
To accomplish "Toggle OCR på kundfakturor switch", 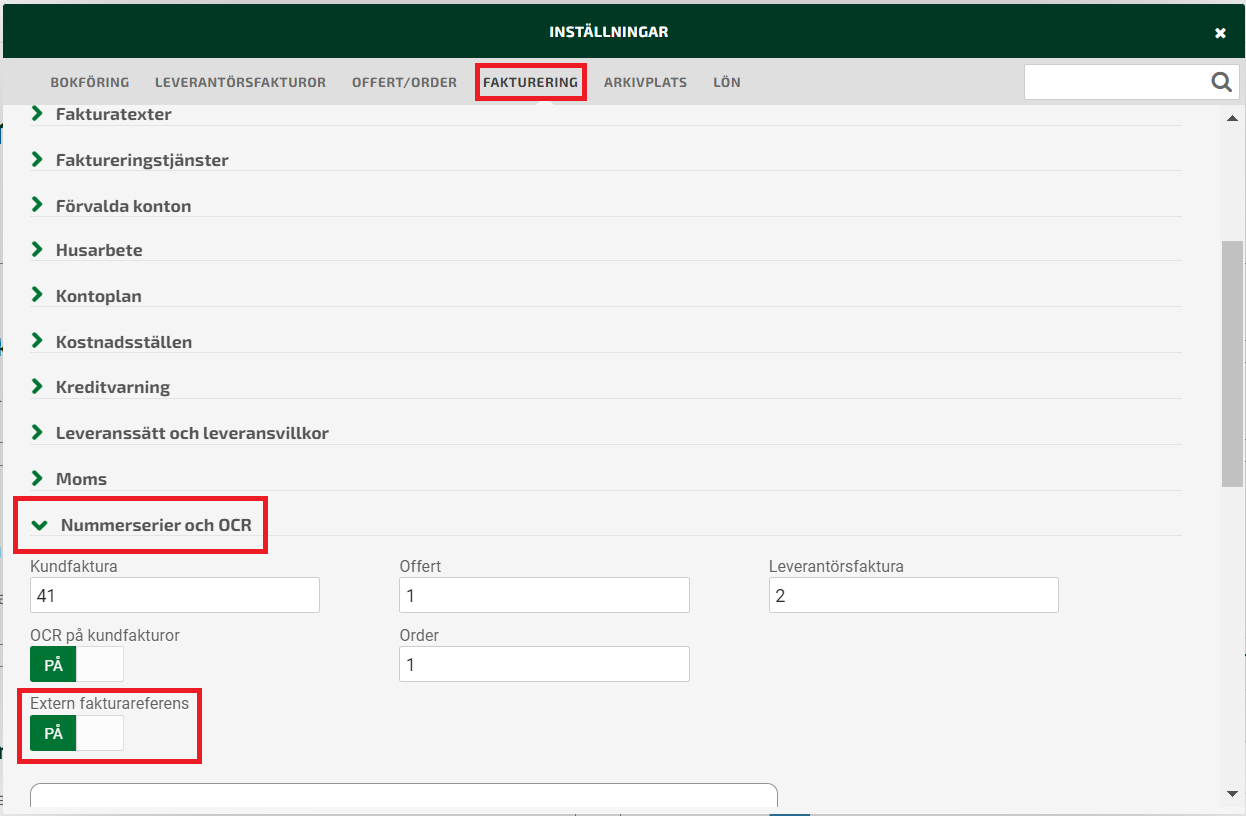I will tap(77, 664).
